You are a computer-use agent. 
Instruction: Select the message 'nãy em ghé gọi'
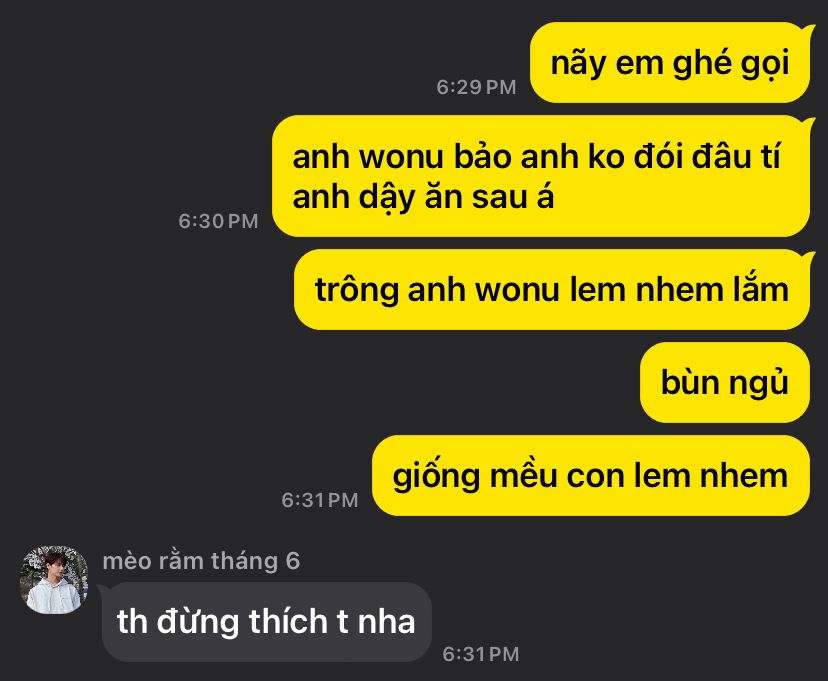[670, 63]
